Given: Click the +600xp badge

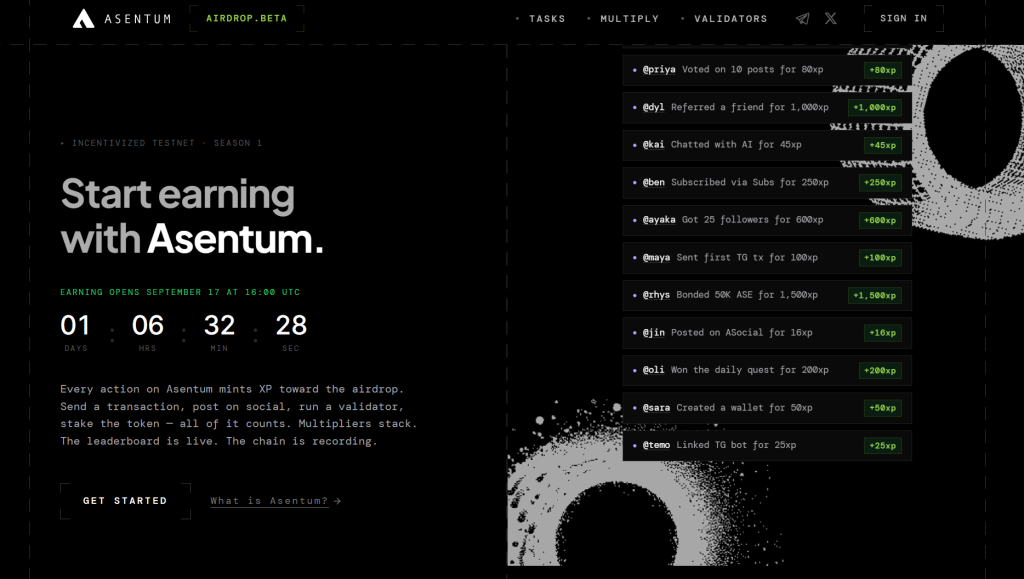Looking at the screenshot, I should (880, 220).
